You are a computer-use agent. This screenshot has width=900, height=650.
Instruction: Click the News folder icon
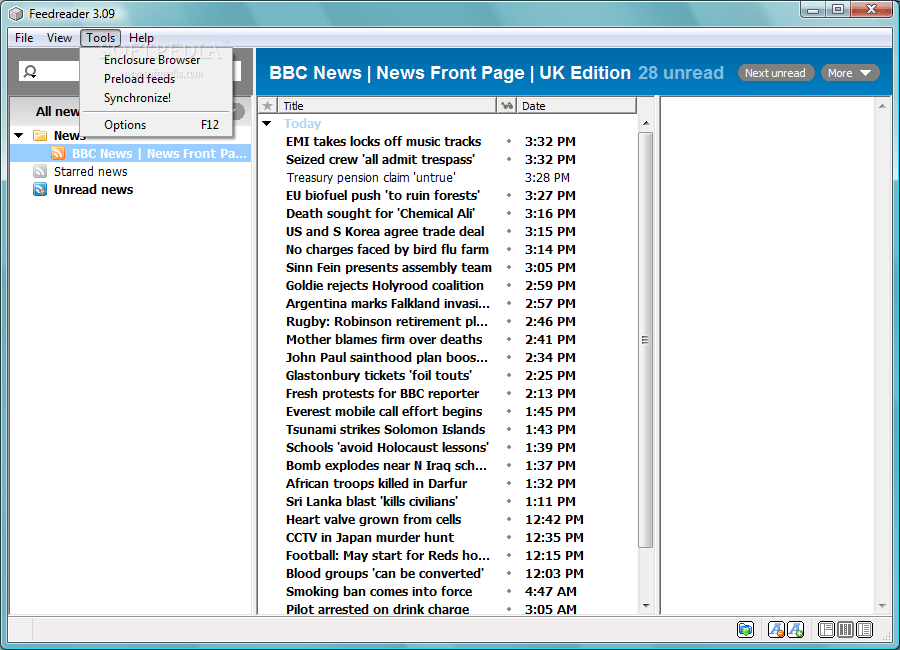40,136
